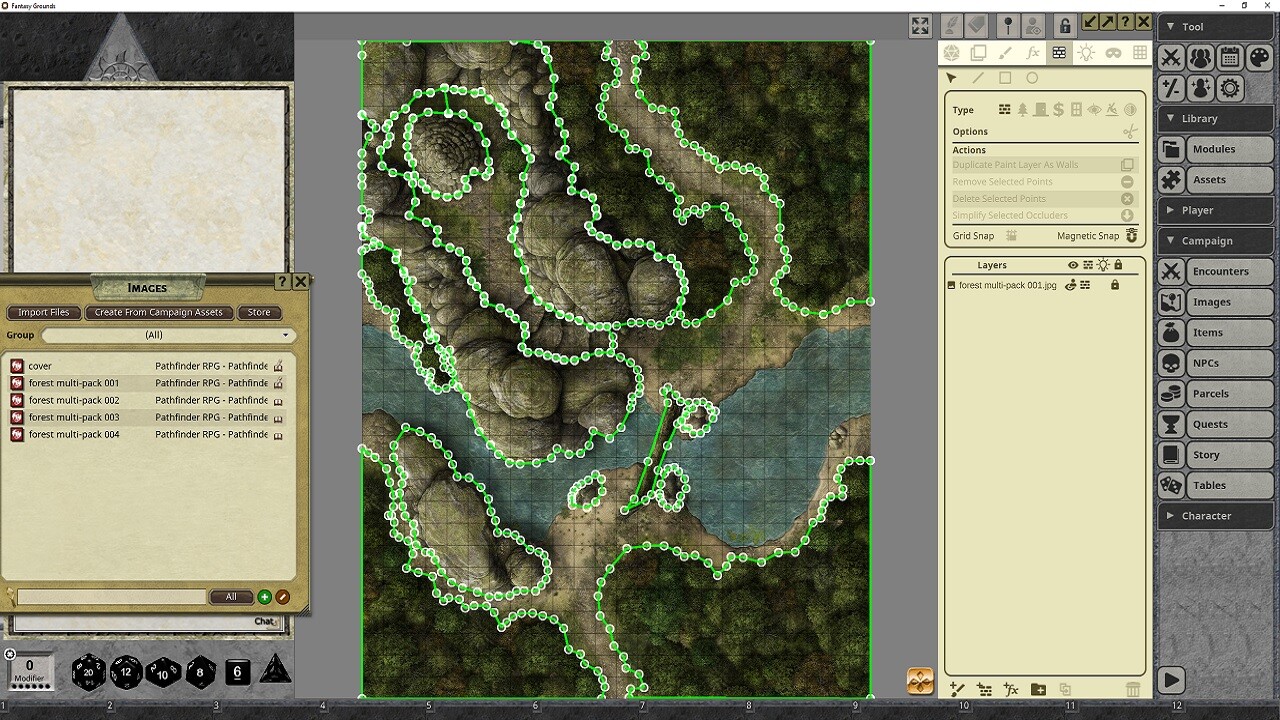This screenshot has height=720, width=1280.
Task: Select the Lighting tool in the image toolbar
Action: (x=1086, y=52)
